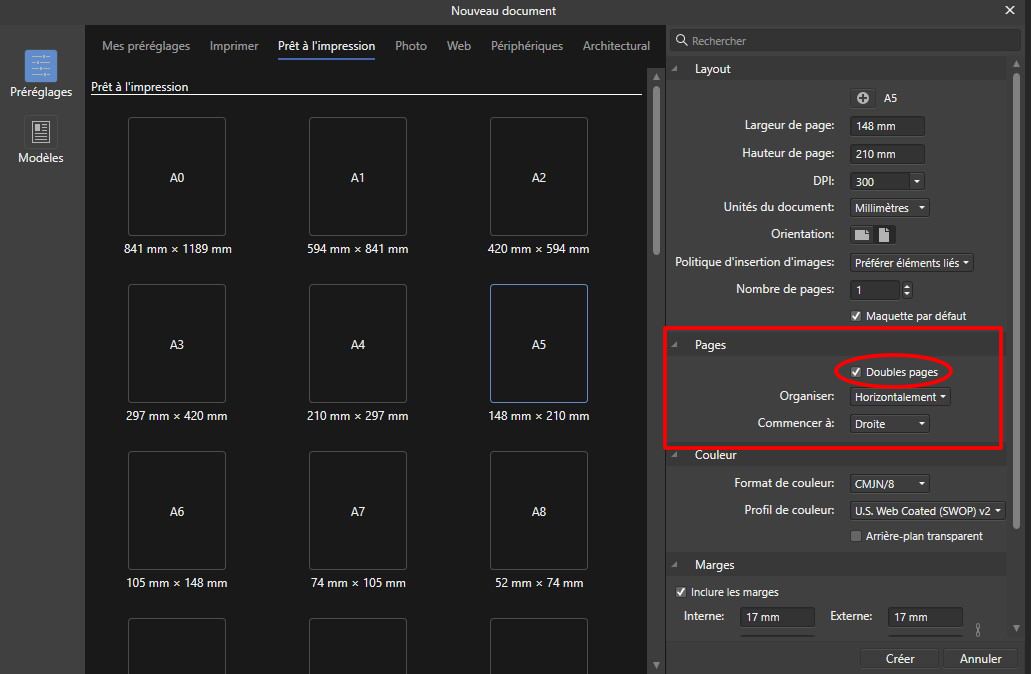This screenshot has width=1031, height=674.
Task: Toggle the margins link chain icon
Action: (x=978, y=629)
